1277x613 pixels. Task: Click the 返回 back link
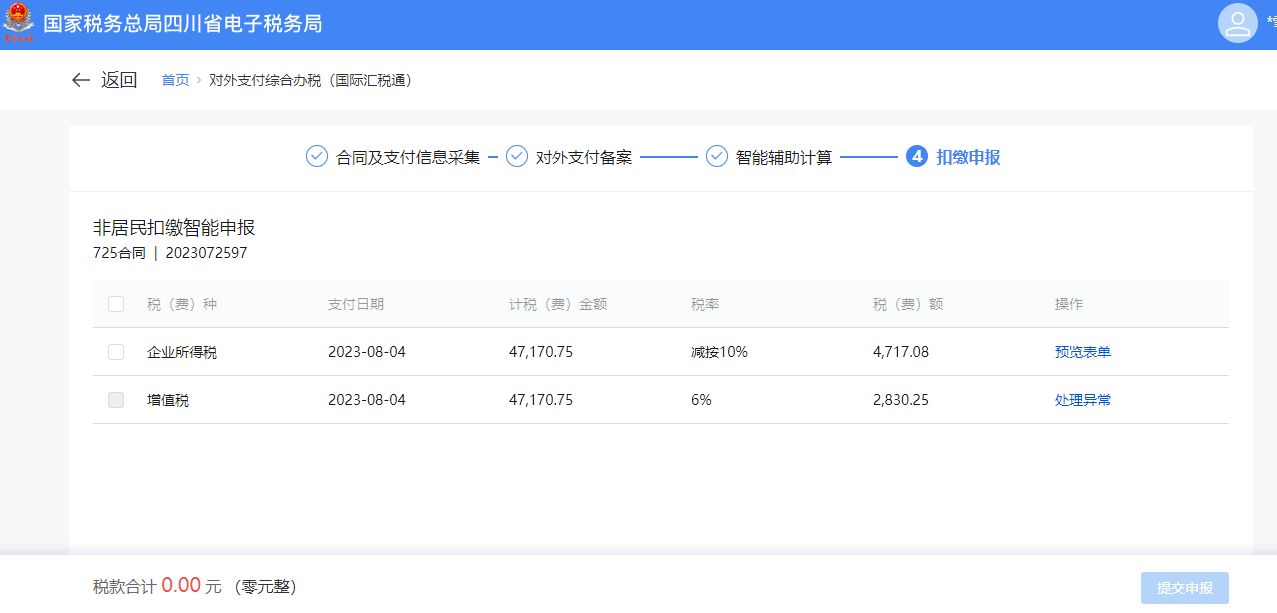(x=119, y=80)
